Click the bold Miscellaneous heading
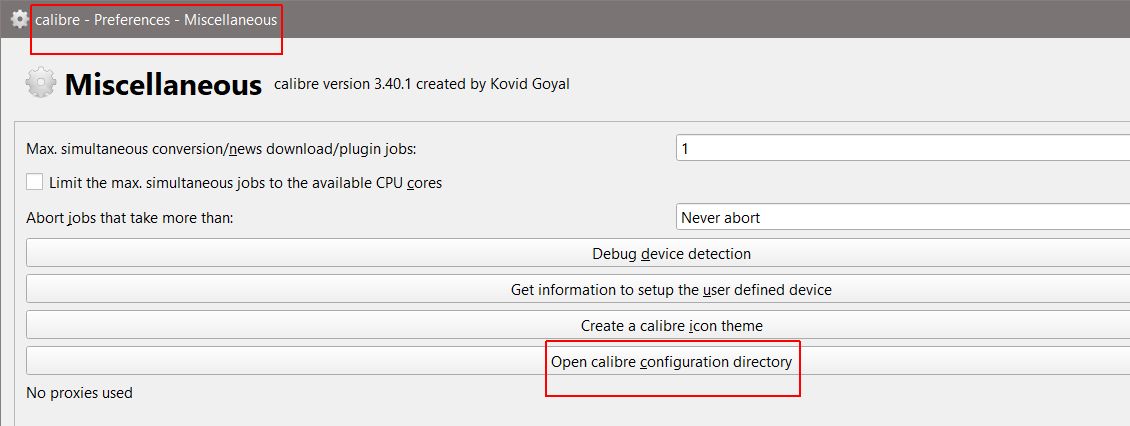Screen dimensions: 1130x426 (x=163, y=85)
